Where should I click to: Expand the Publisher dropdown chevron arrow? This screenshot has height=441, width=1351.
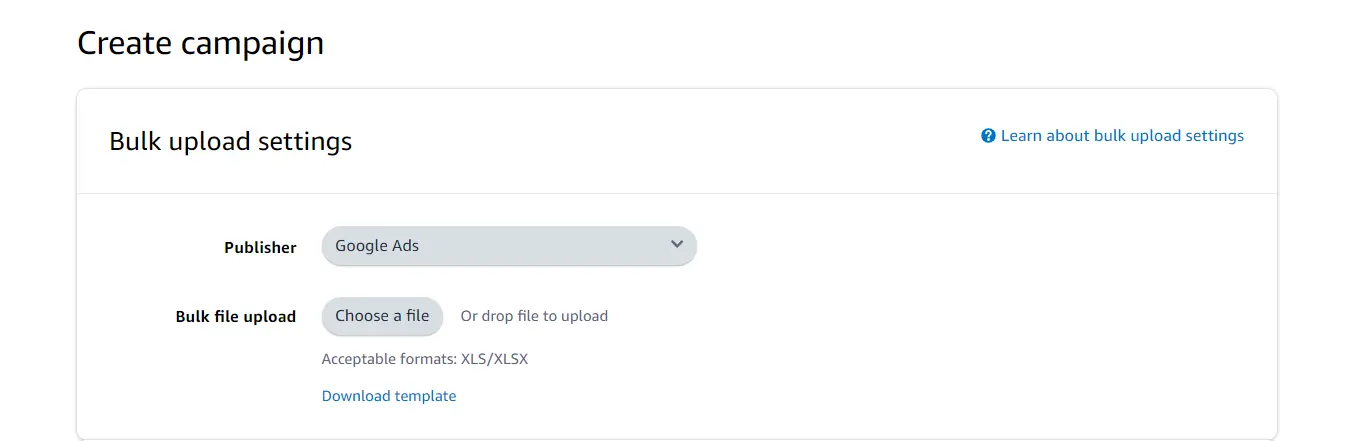coord(677,245)
